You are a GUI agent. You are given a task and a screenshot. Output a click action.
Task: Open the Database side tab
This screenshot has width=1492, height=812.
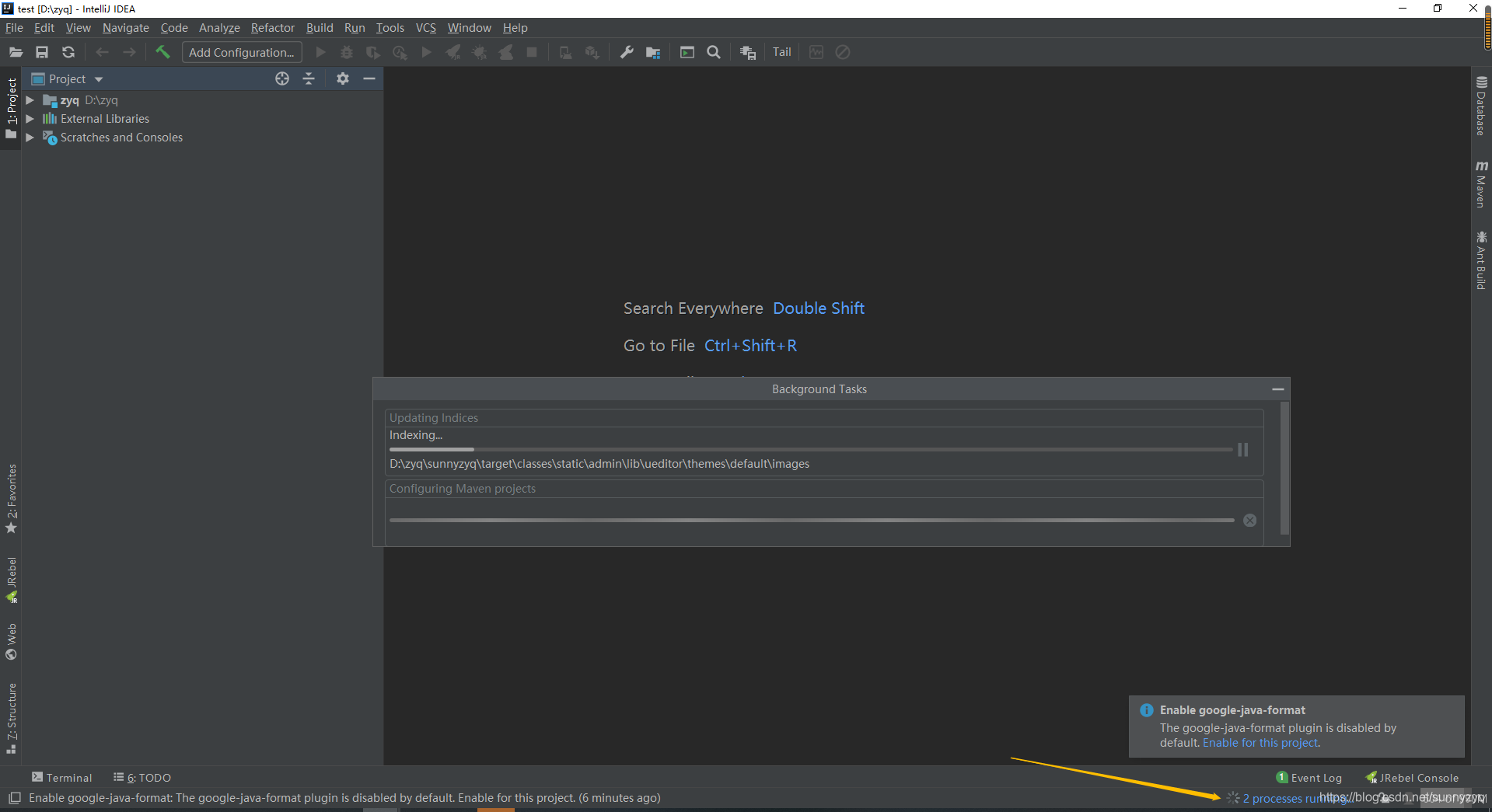[1481, 105]
